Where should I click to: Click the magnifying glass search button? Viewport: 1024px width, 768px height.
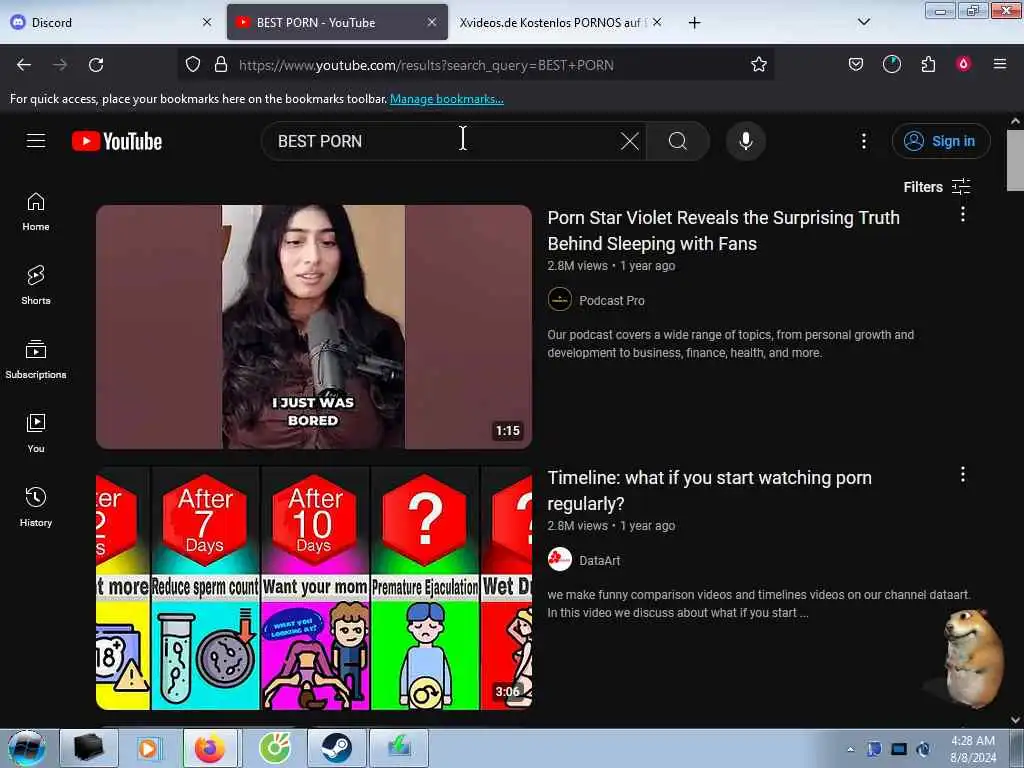(x=678, y=141)
